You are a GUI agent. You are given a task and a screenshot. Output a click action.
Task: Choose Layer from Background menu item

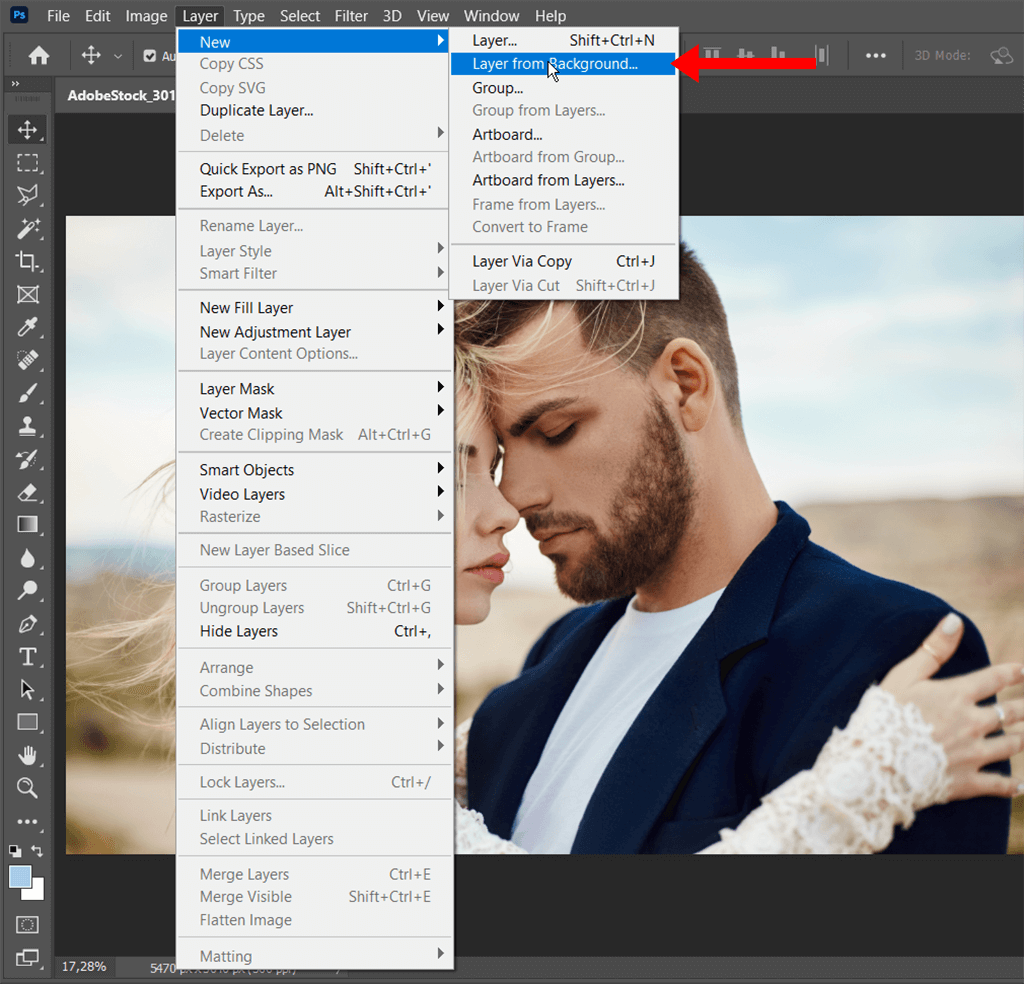555,64
